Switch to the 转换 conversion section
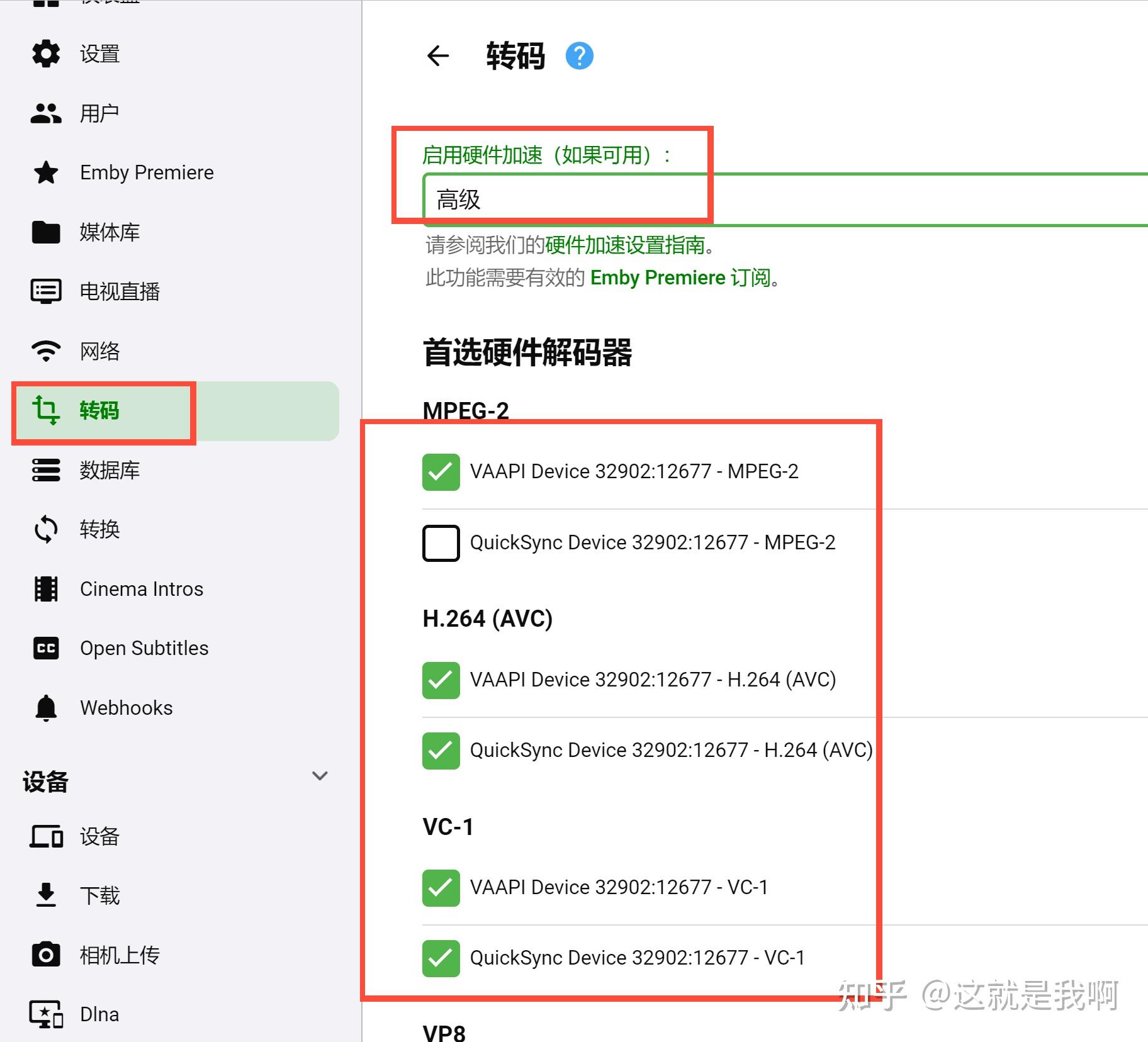 pos(45,529)
